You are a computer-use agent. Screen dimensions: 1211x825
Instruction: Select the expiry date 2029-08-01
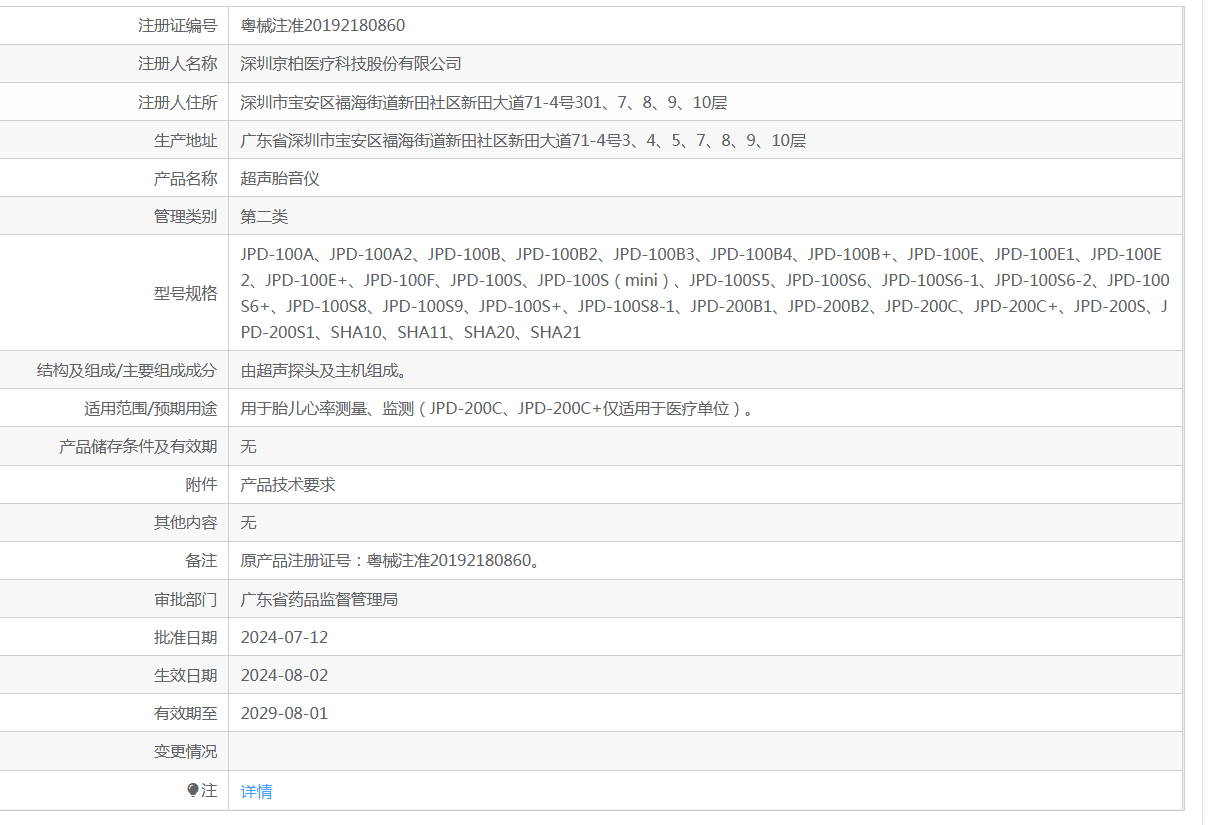tap(284, 713)
